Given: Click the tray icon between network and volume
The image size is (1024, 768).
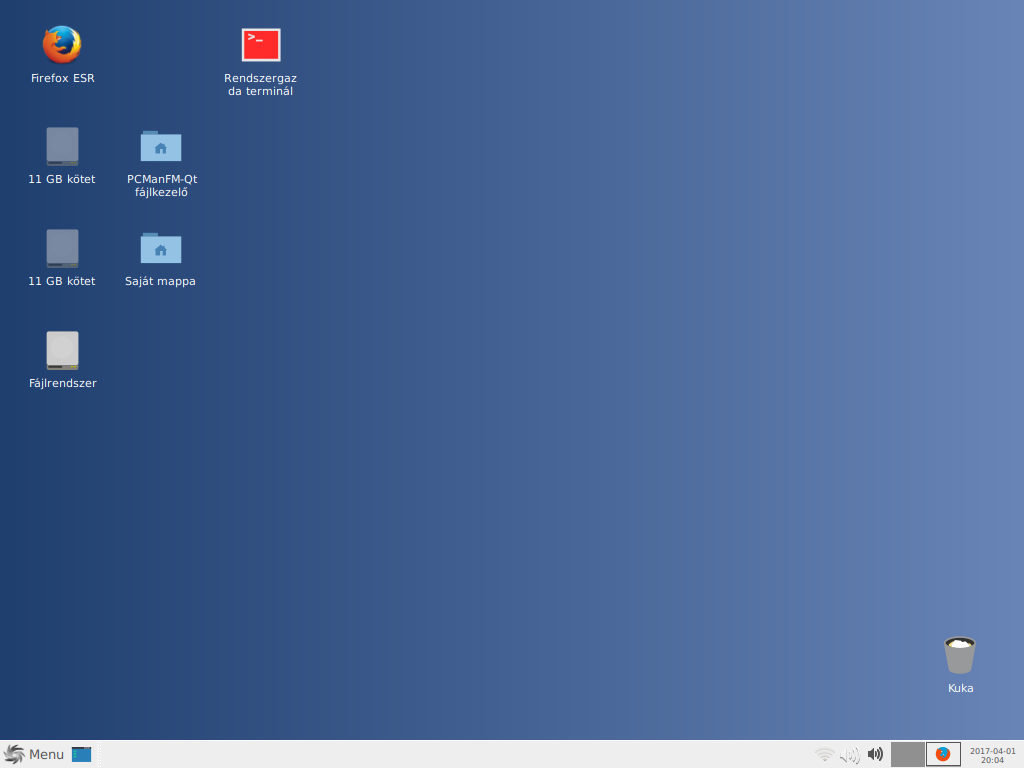Looking at the screenshot, I should coord(850,754).
